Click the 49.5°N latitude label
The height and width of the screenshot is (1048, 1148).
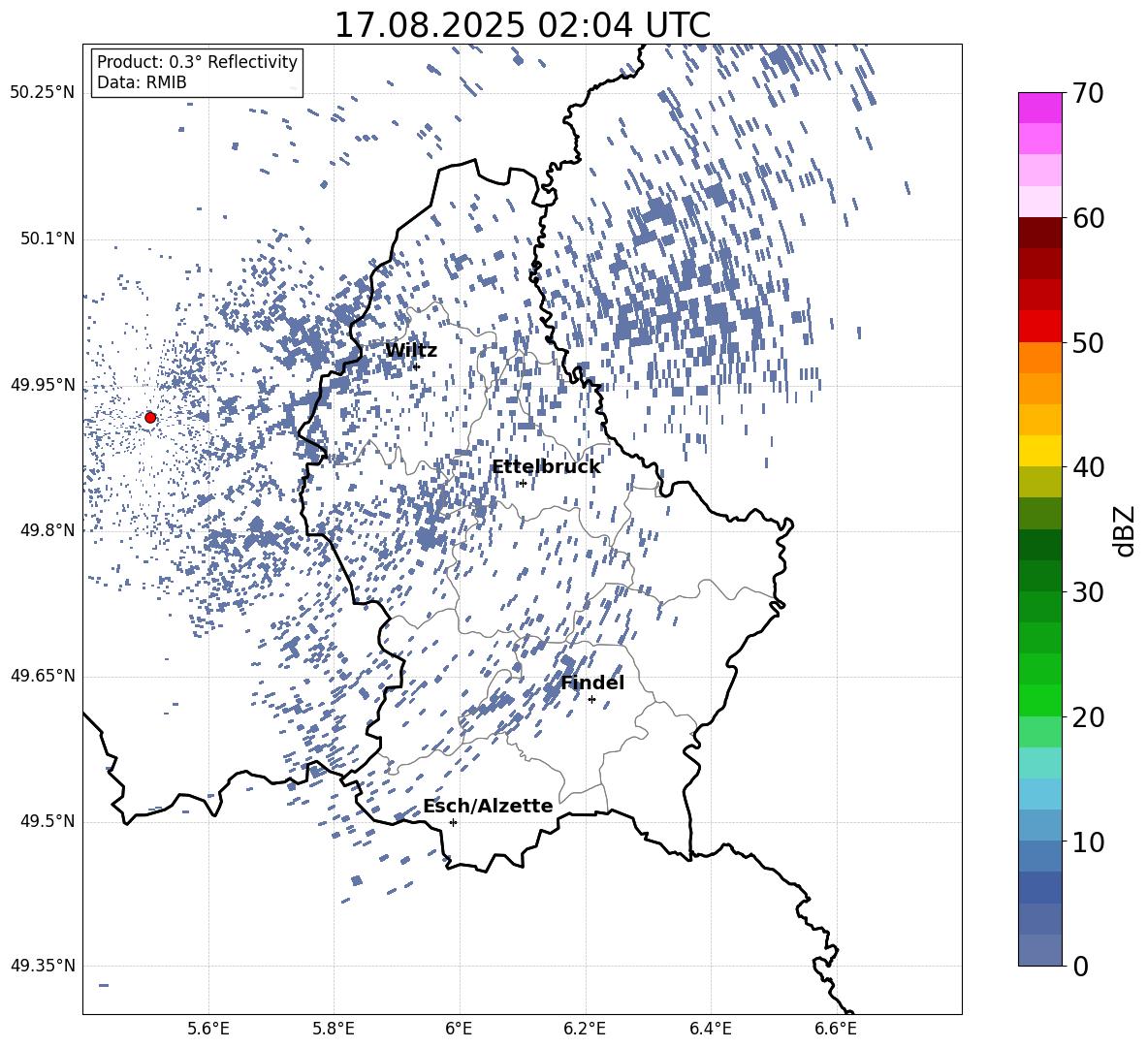48,821
